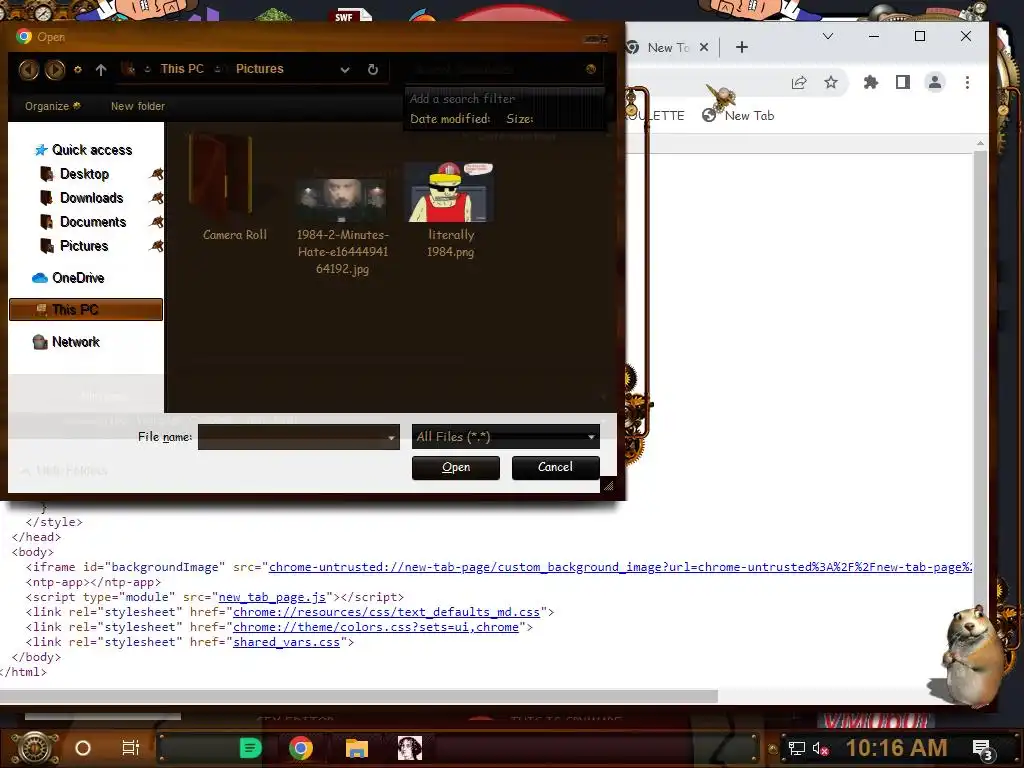Viewport: 1024px width, 768px height.
Task: Open the Organize menu
Action: click(52, 106)
